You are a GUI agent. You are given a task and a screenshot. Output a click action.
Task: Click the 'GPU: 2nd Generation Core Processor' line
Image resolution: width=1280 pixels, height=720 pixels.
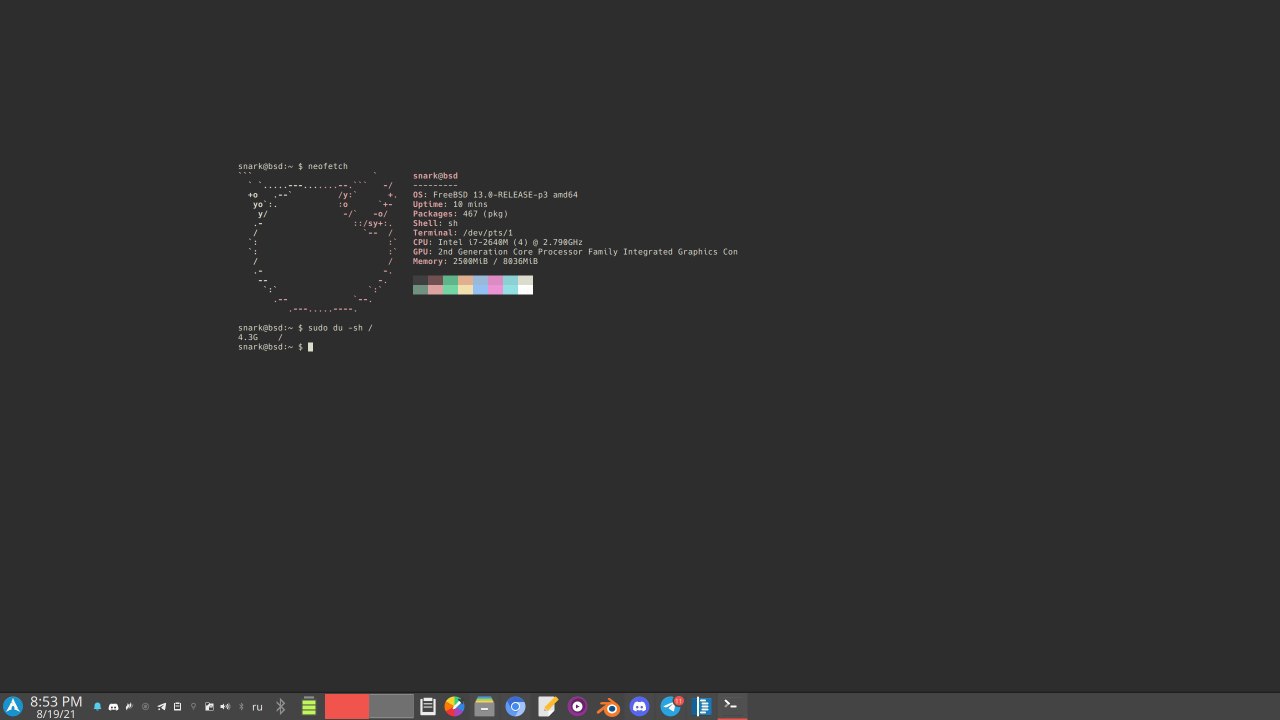point(575,252)
